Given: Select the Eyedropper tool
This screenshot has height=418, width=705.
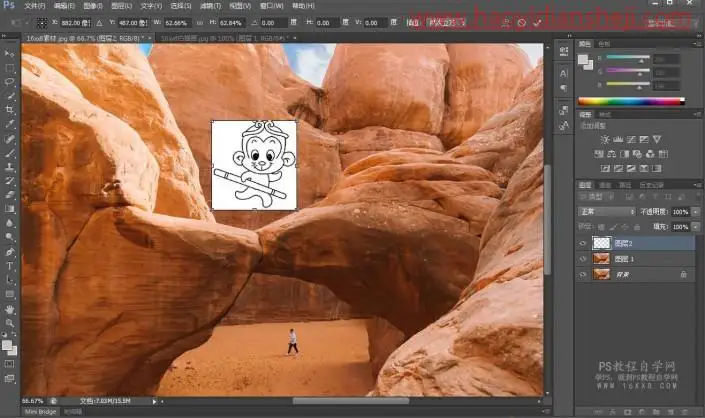Looking at the screenshot, I should click(x=9, y=125).
